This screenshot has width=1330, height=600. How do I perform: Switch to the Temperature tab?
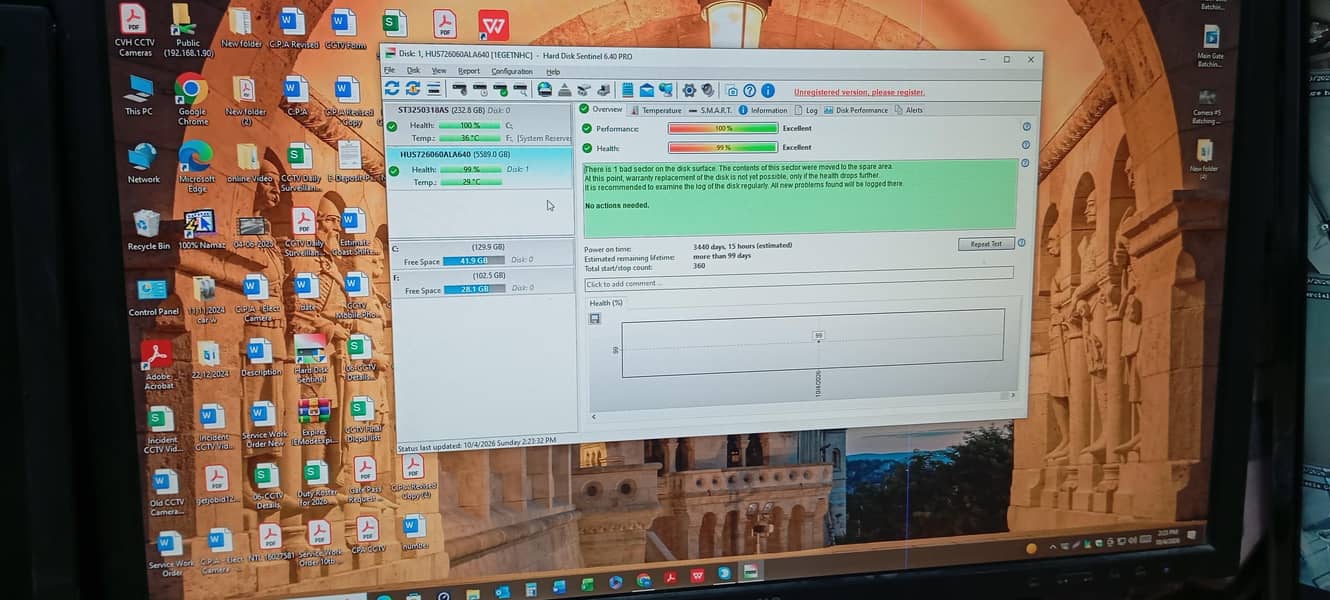pos(656,110)
